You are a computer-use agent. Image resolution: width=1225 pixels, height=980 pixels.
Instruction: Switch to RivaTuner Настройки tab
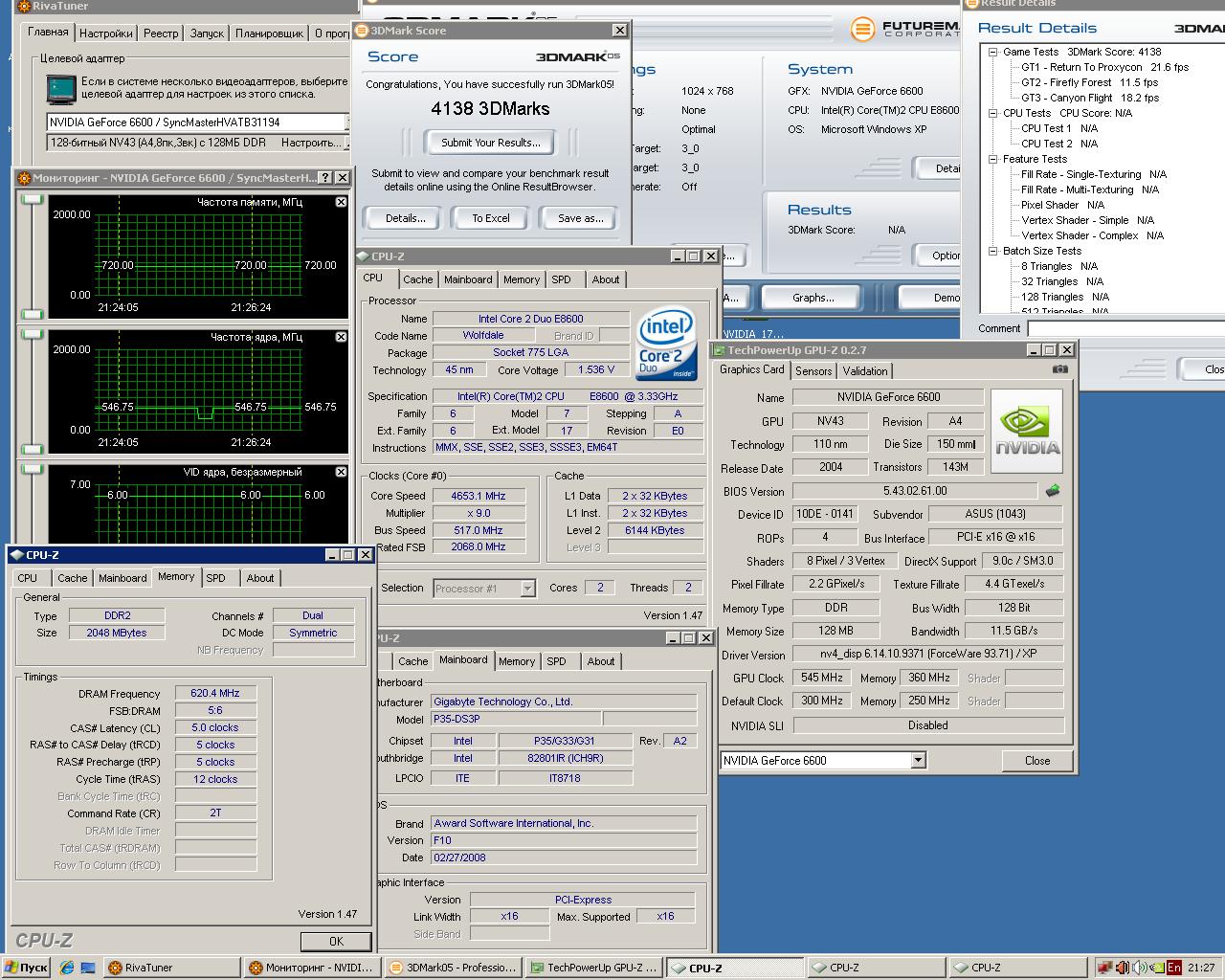point(106,33)
